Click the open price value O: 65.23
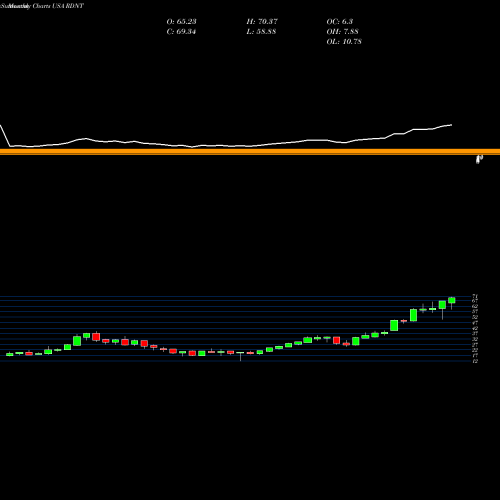This screenshot has width=500, height=500. click(181, 21)
